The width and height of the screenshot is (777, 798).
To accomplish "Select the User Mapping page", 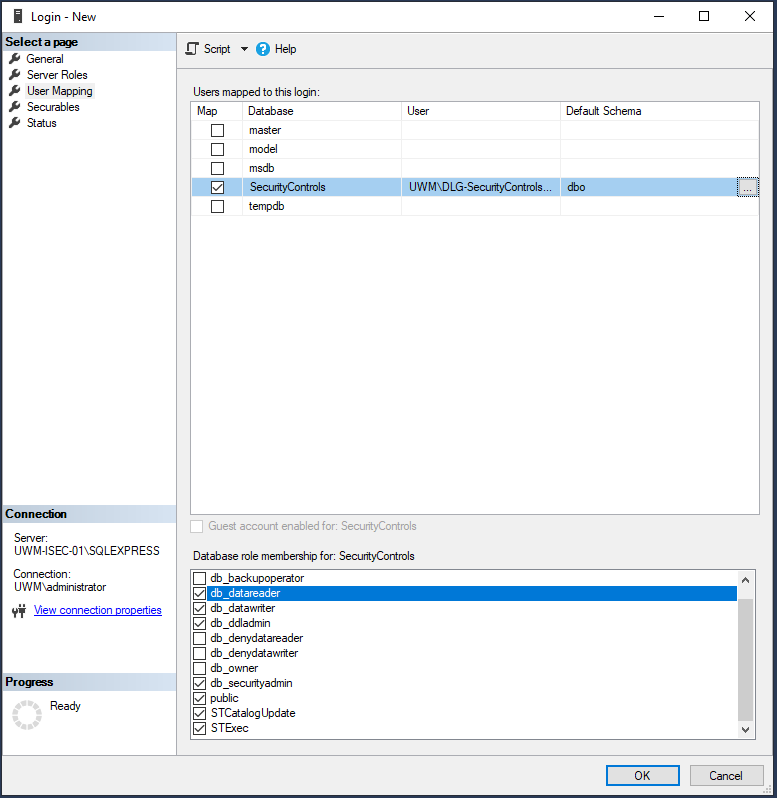I will click(60, 91).
